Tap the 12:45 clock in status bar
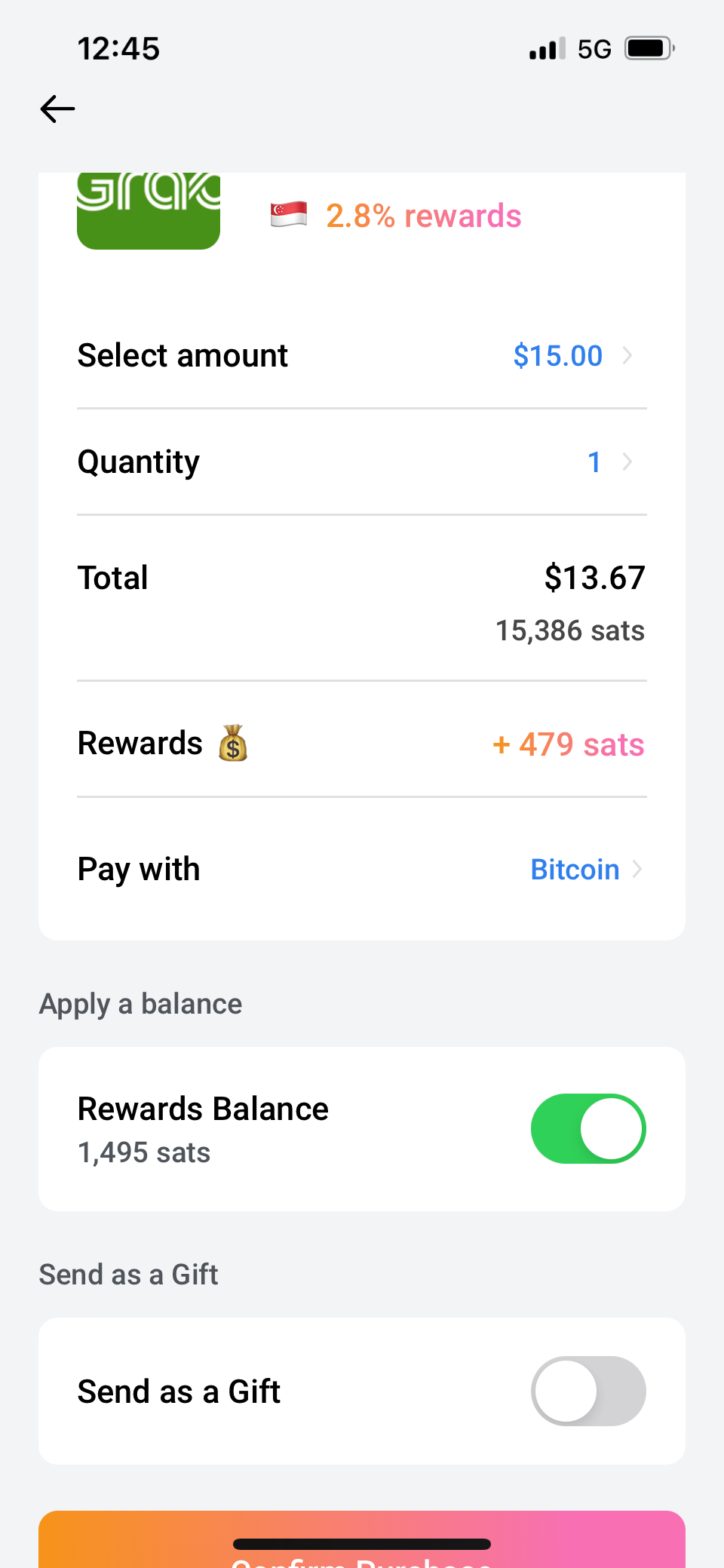 click(x=118, y=49)
